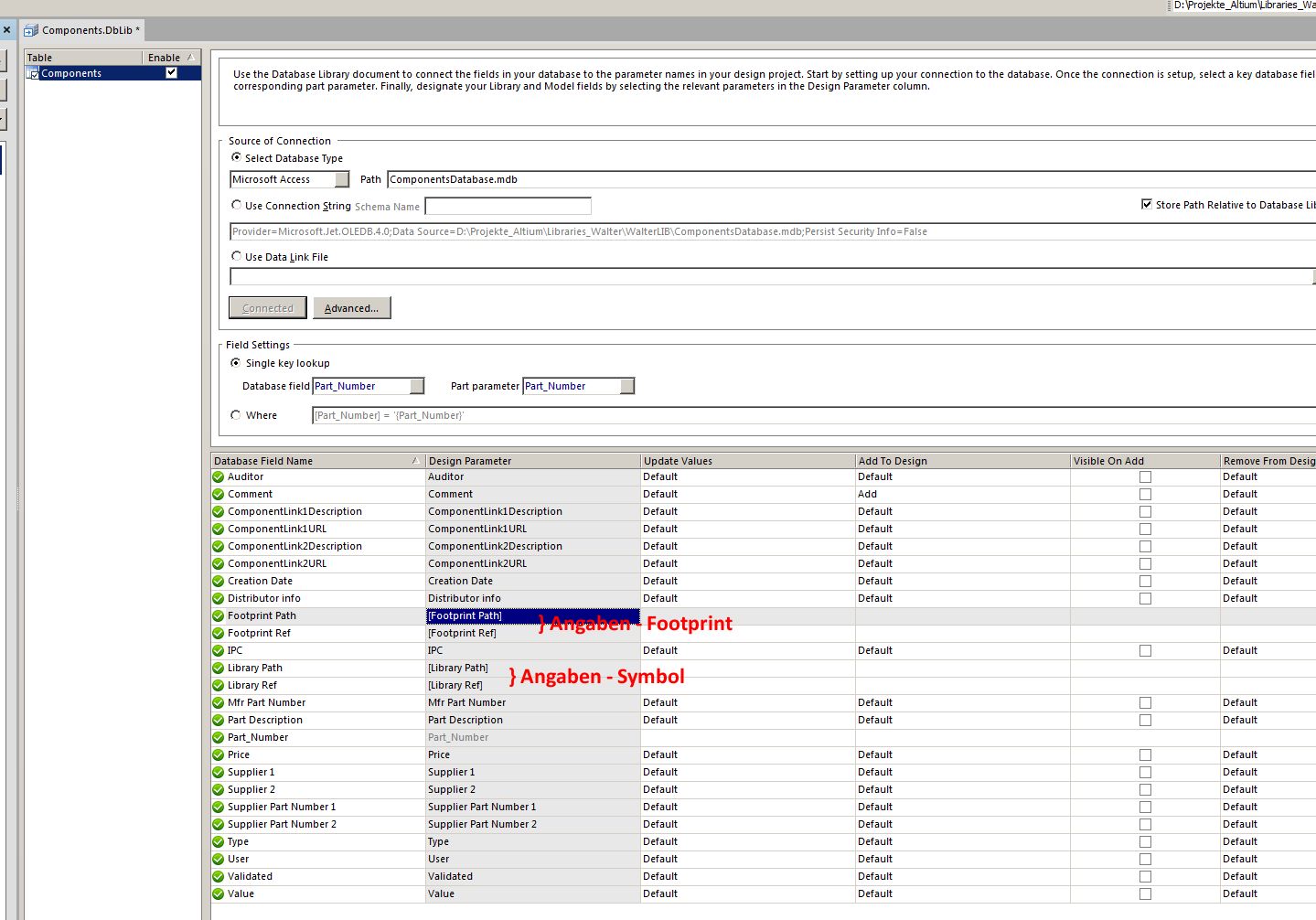This screenshot has width=1316, height=920.
Task: Click the Connected button
Action: click(x=267, y=308)
